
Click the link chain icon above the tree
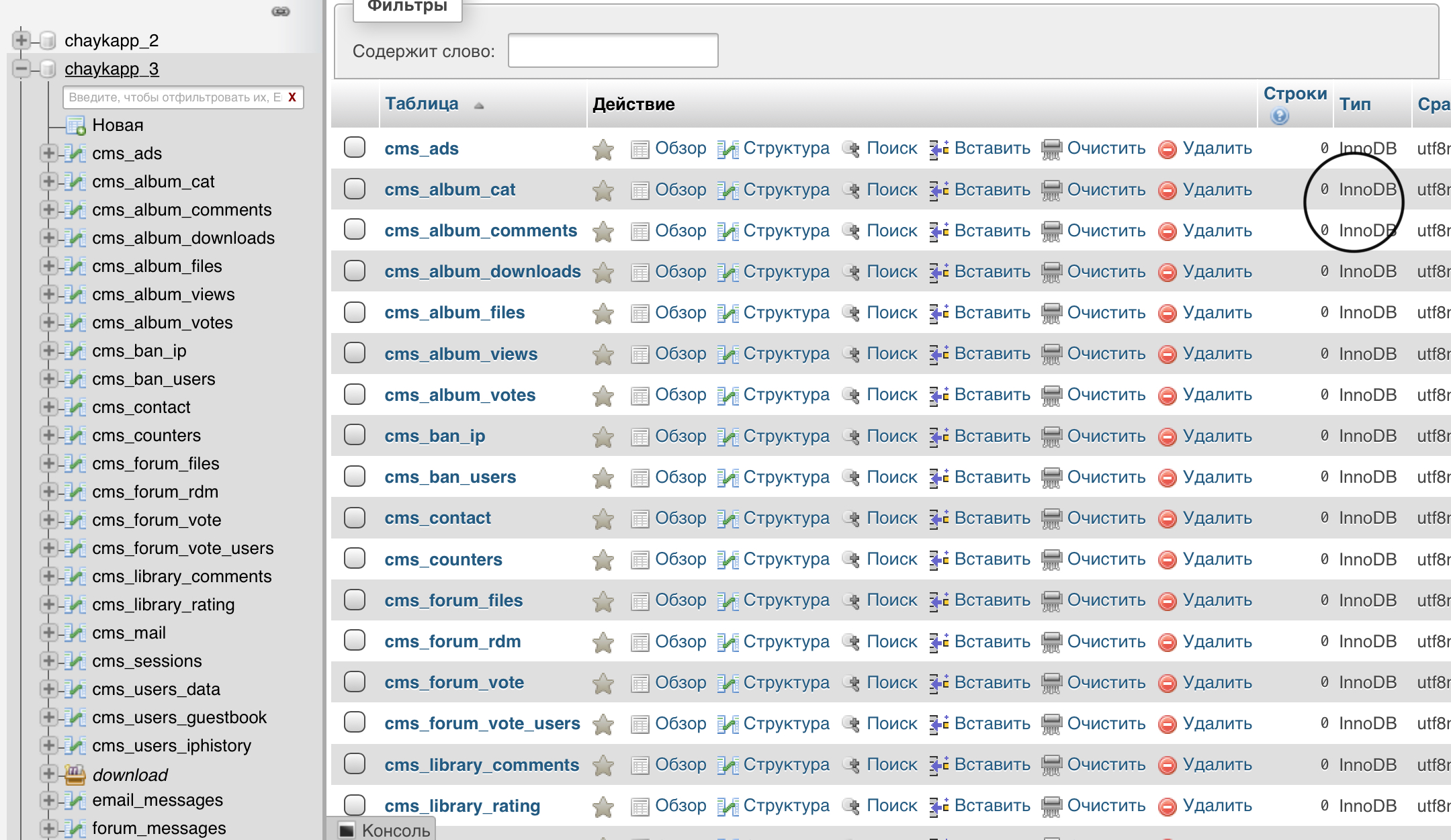pos(281,11)
